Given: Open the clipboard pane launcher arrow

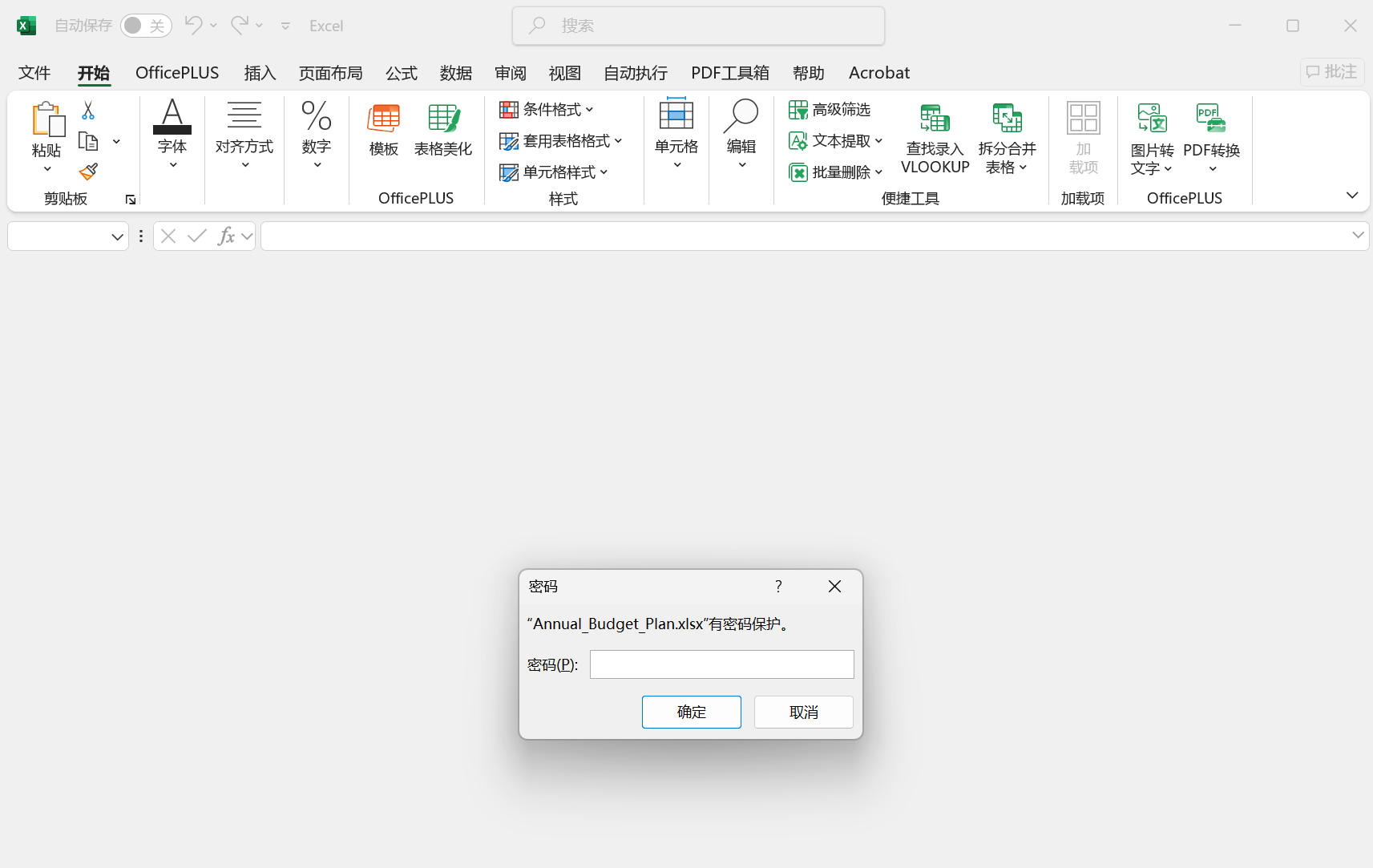Looking at the screenshot, I should click(131, 199).
